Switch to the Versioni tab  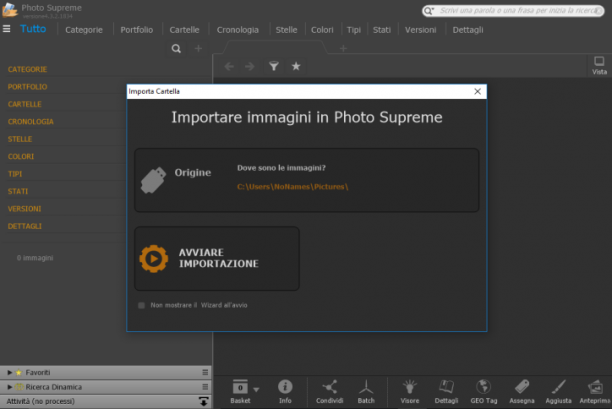[x=420, y=30]
